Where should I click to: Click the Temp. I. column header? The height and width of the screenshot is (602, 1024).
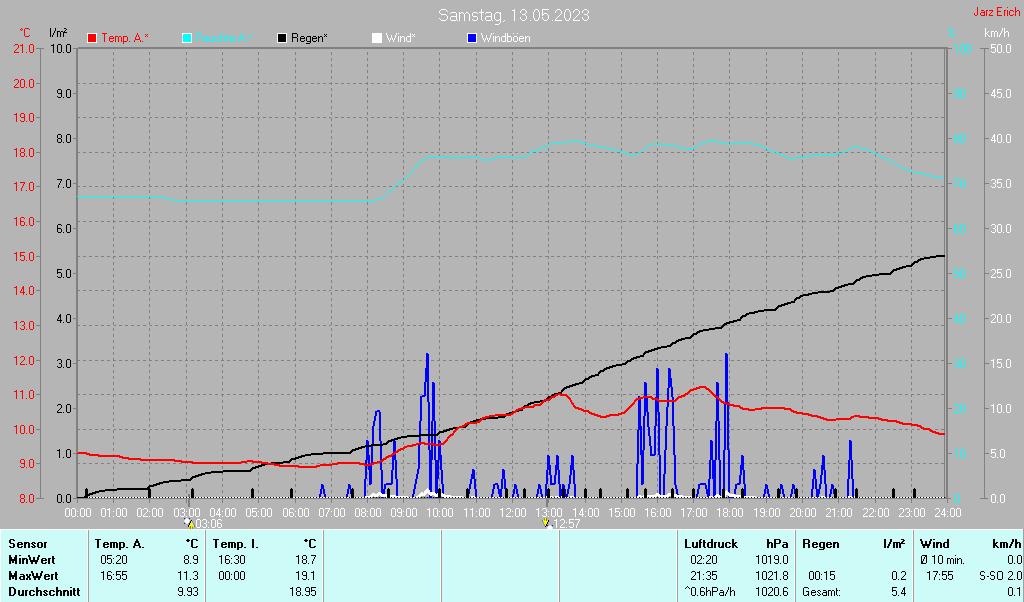click(x=236, y=544)
